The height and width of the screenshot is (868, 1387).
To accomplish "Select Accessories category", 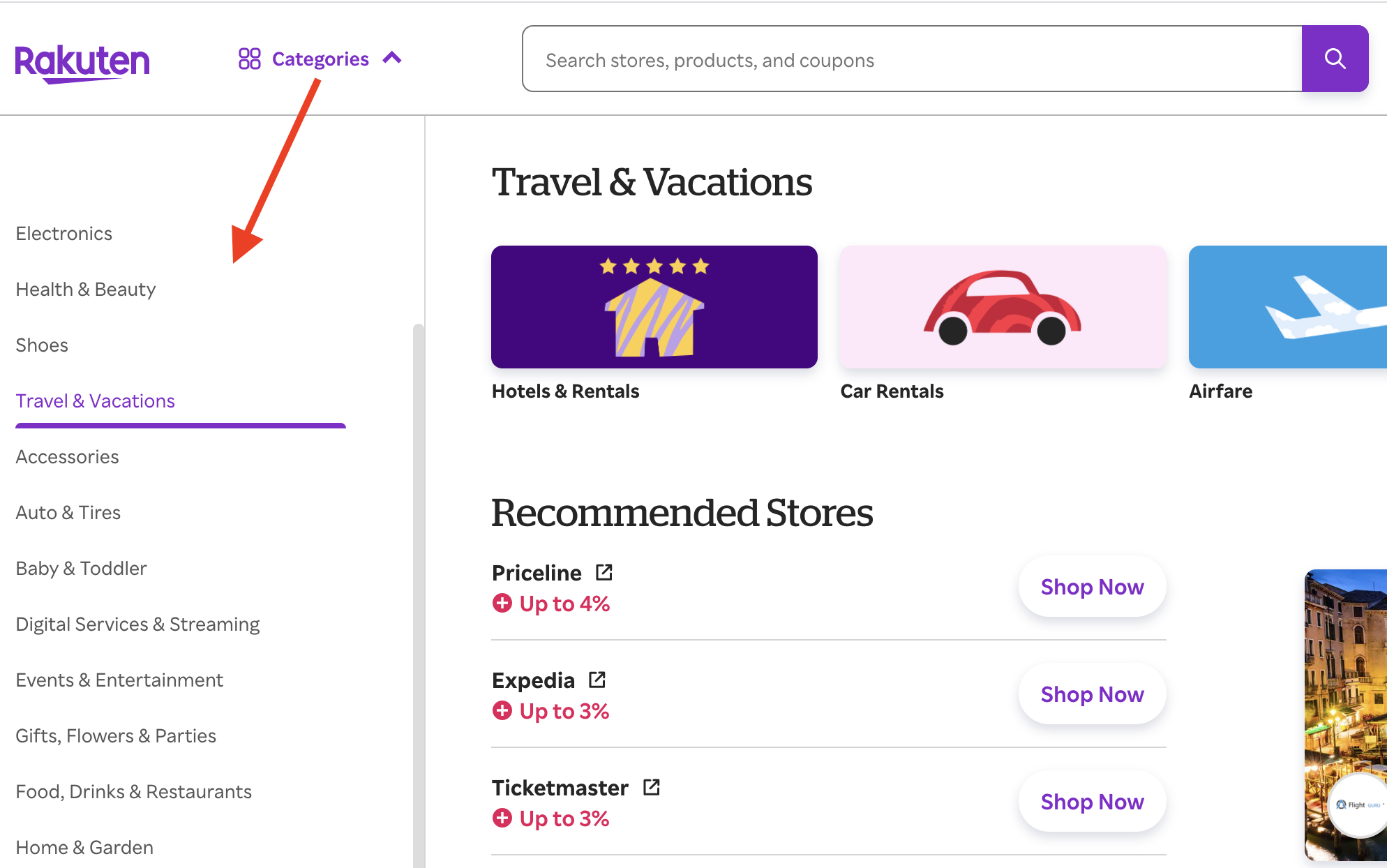I will [68, 457].
